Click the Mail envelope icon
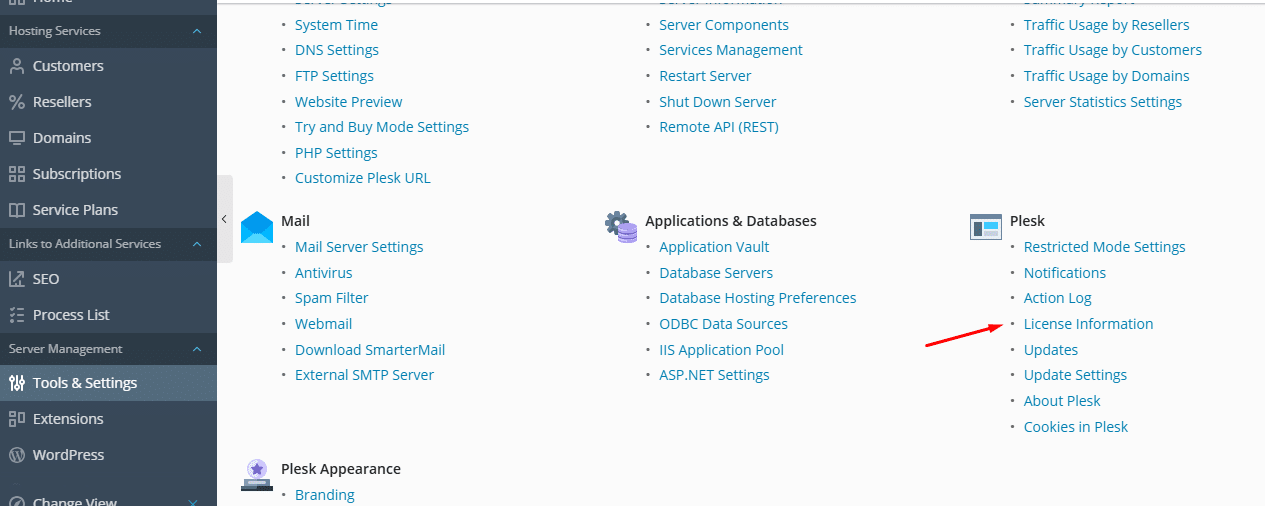 [257, 227]
